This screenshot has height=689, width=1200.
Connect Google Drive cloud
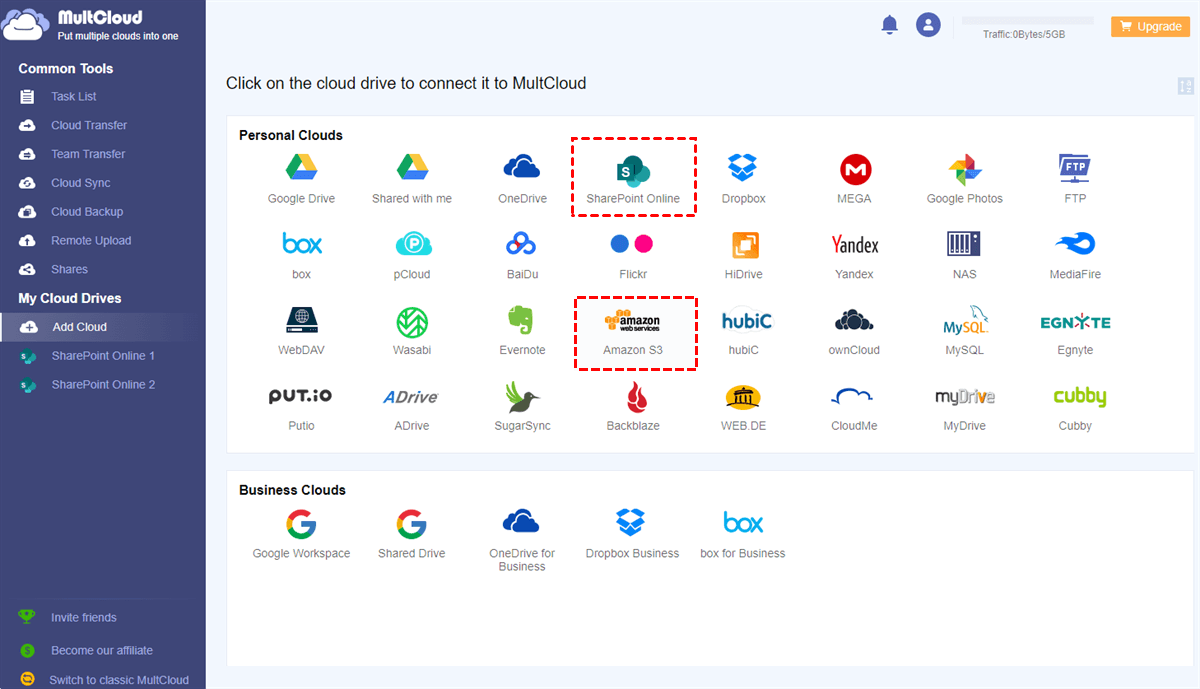point(301,178)
